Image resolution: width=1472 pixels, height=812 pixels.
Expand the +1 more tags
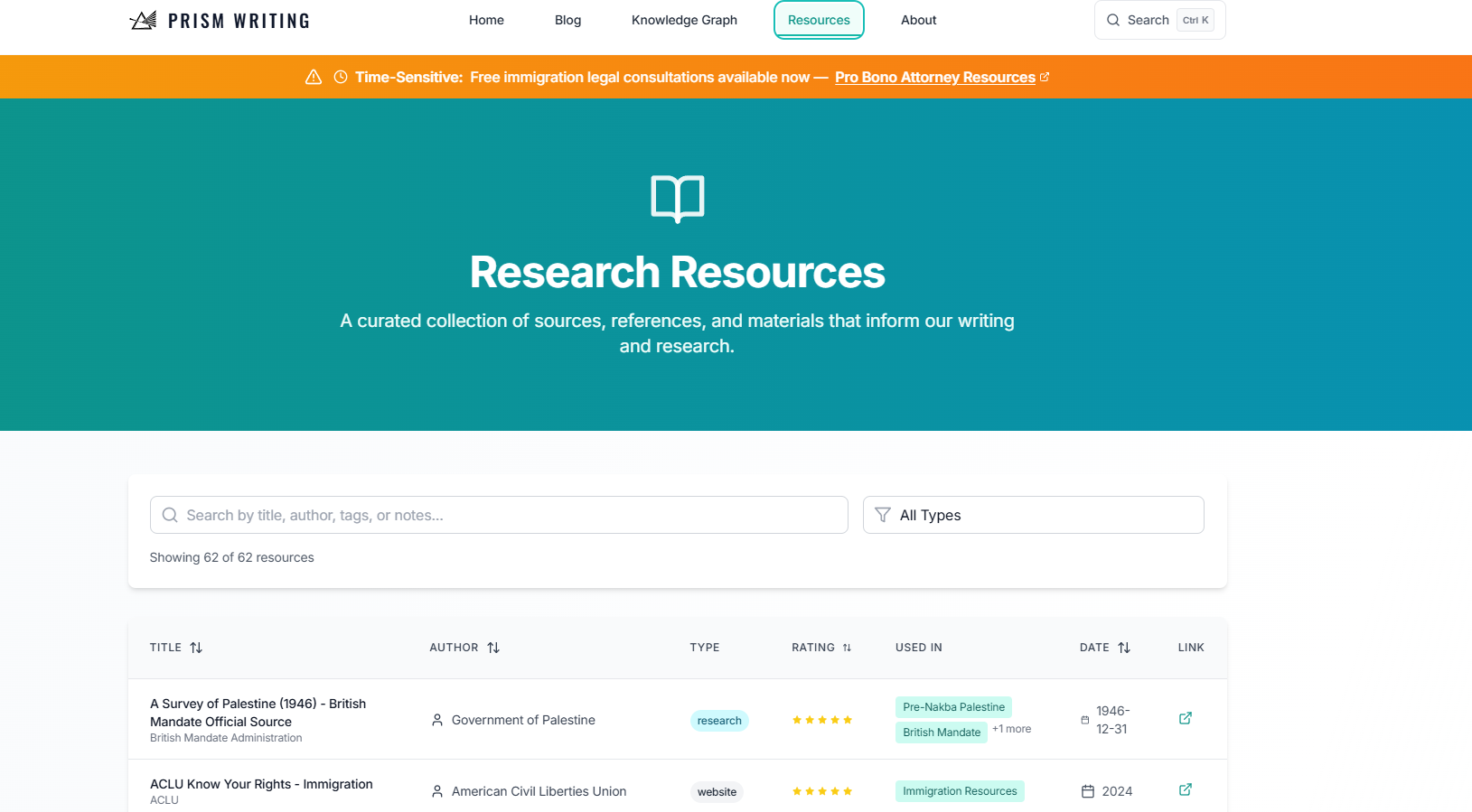[x=1011, y=729]
